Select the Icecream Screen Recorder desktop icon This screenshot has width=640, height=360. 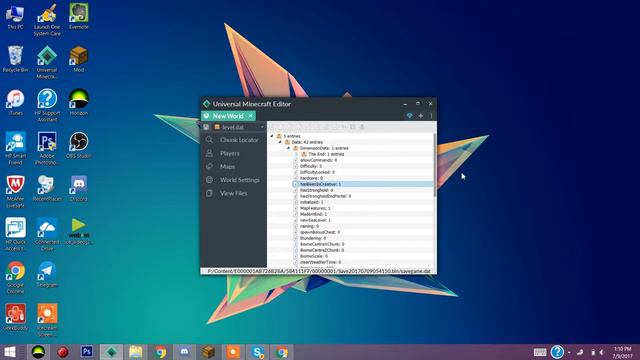click(x=47, y=321)
